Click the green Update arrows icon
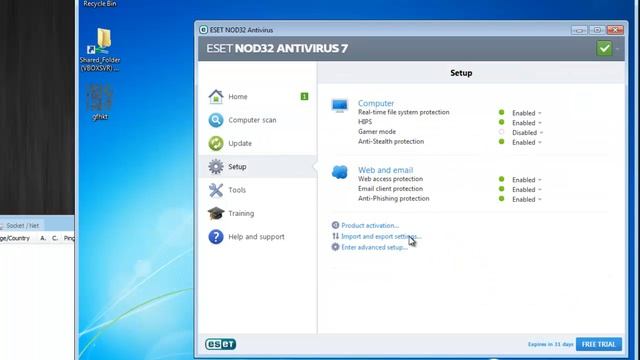Viewport: 640px width, 360px height. [216, 143]
